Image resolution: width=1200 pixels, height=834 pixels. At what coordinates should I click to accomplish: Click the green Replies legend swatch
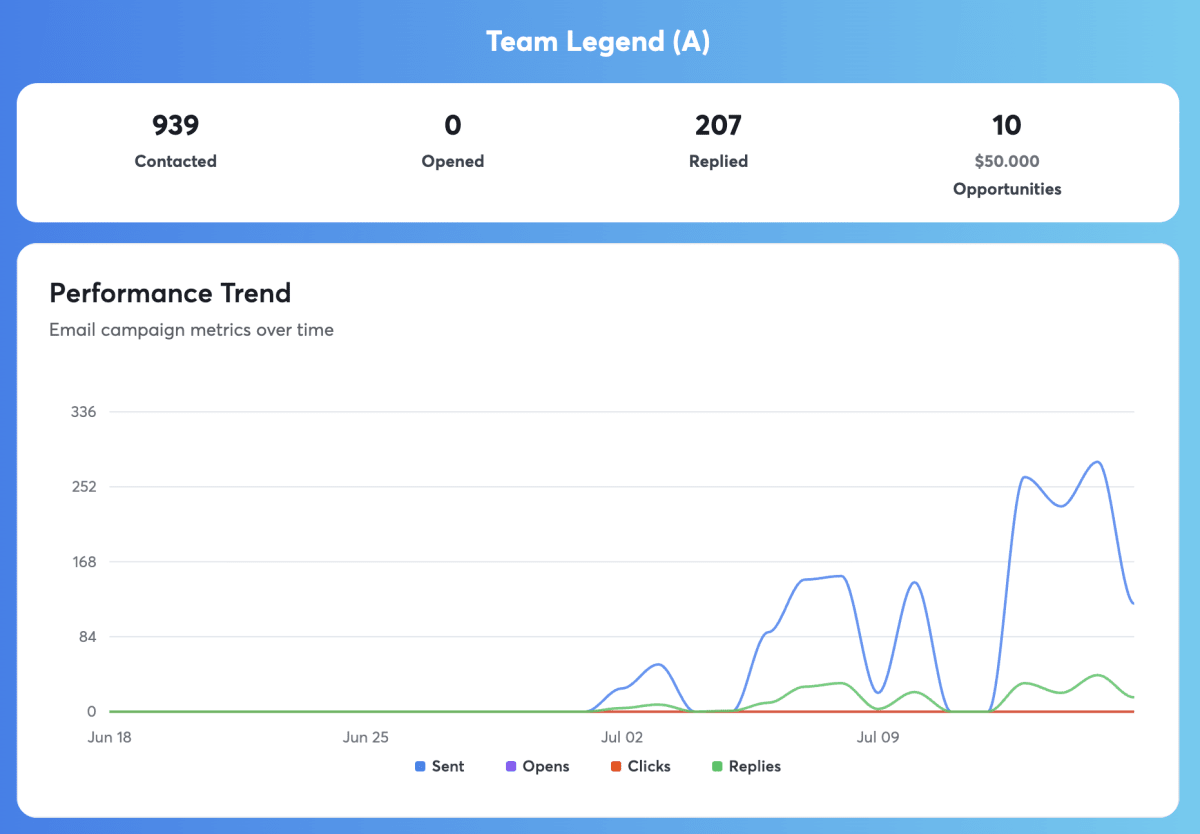tap(717, 767)
